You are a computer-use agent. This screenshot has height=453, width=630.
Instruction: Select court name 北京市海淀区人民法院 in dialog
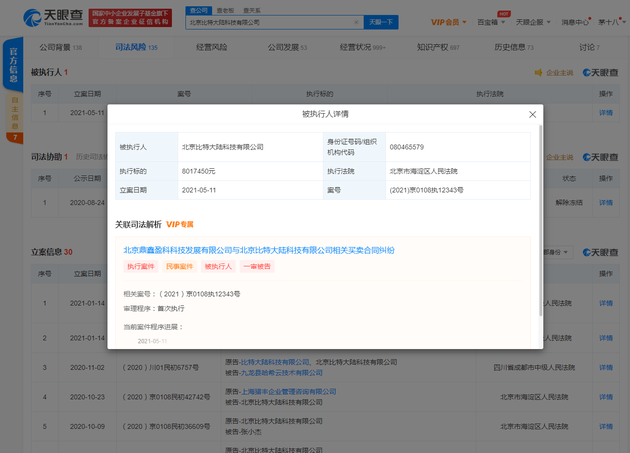tap(423, 171)
